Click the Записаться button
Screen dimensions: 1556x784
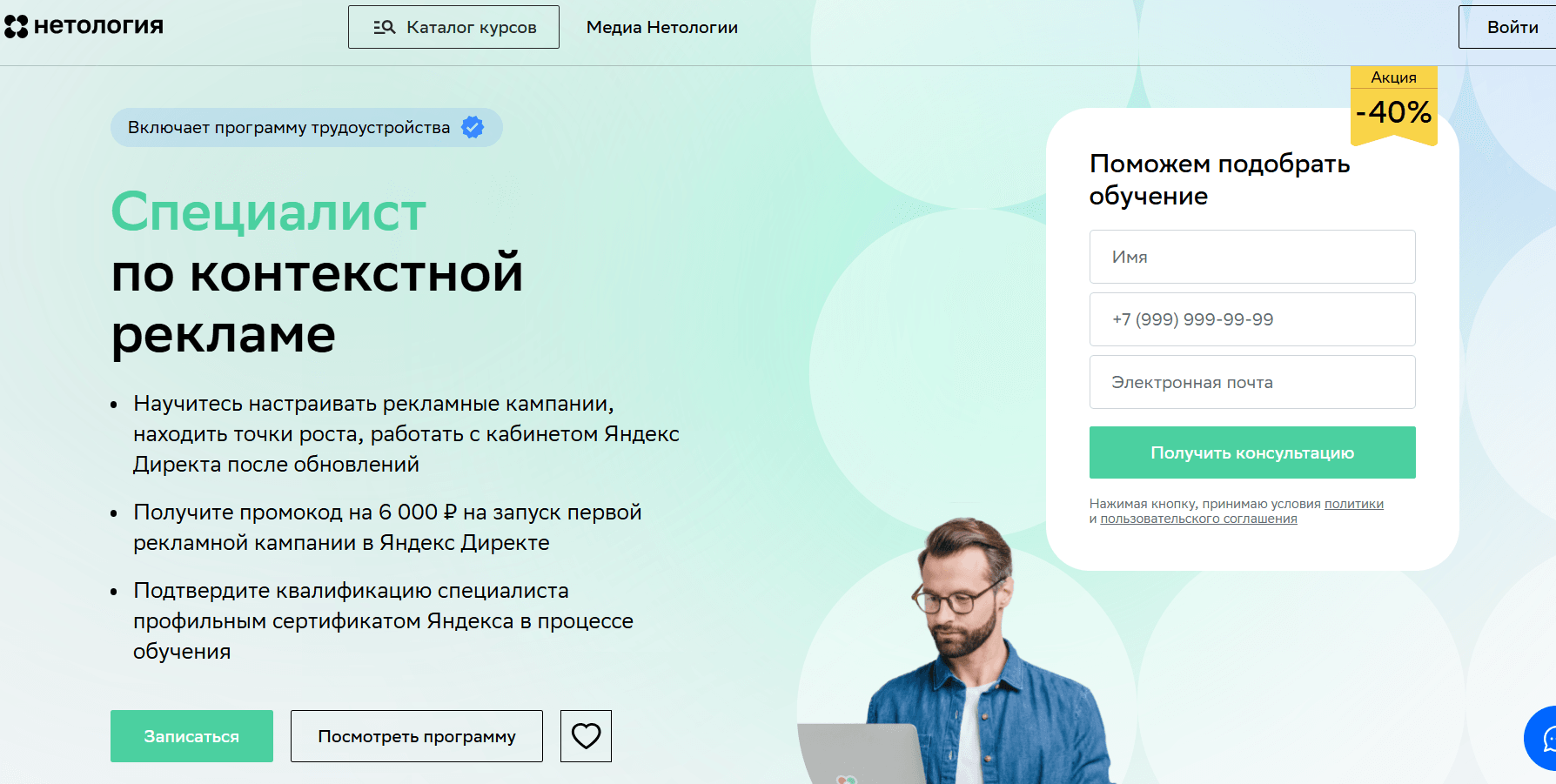pos(191,736)
